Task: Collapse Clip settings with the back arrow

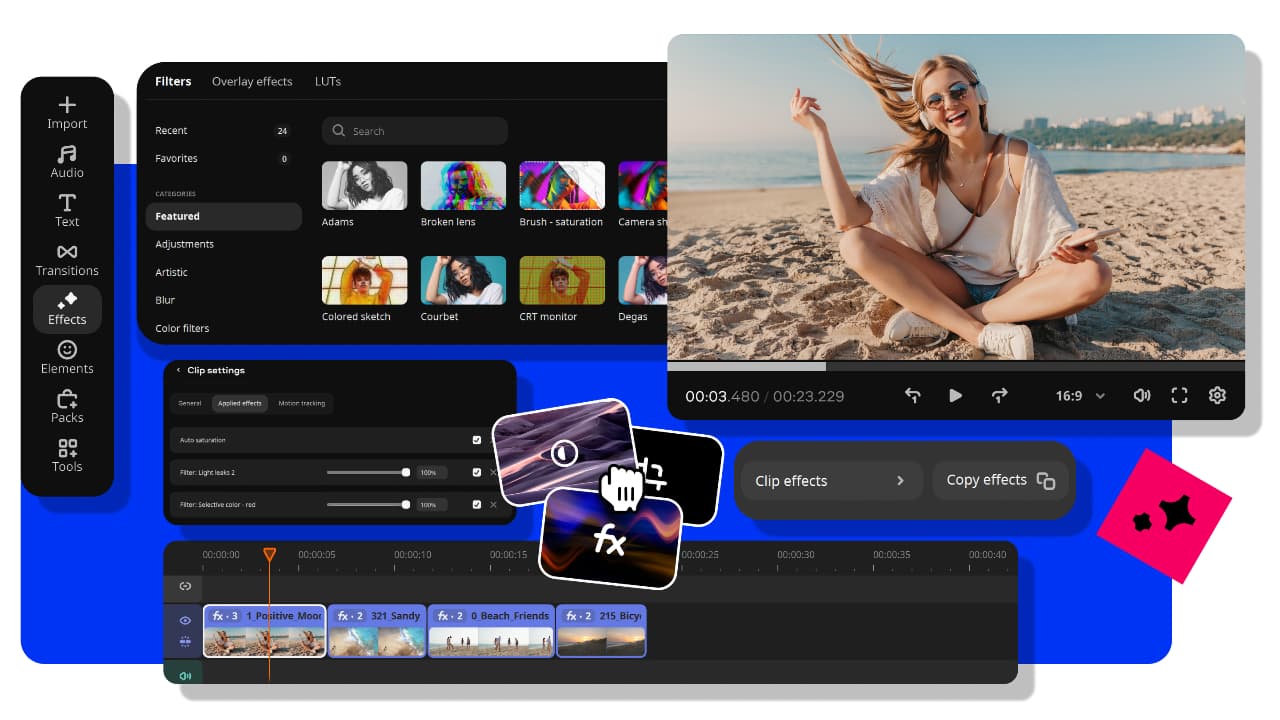Action: [x=181, y=370]
